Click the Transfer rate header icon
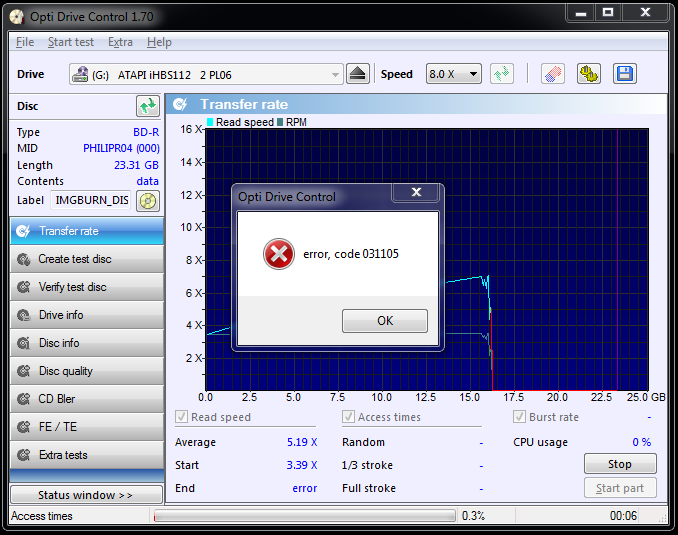This screenshot has width=678, height=535. [180, 104]
